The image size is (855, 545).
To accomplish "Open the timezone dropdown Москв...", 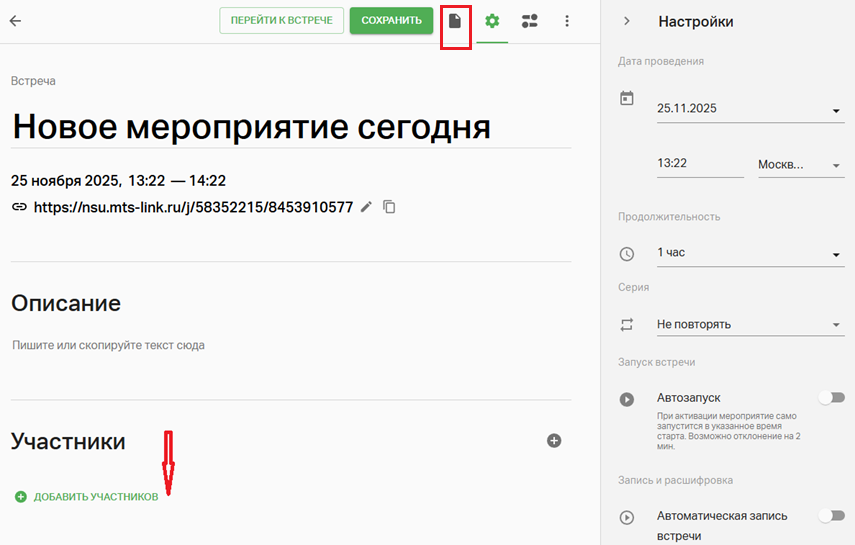I will (x=800, y=165).
